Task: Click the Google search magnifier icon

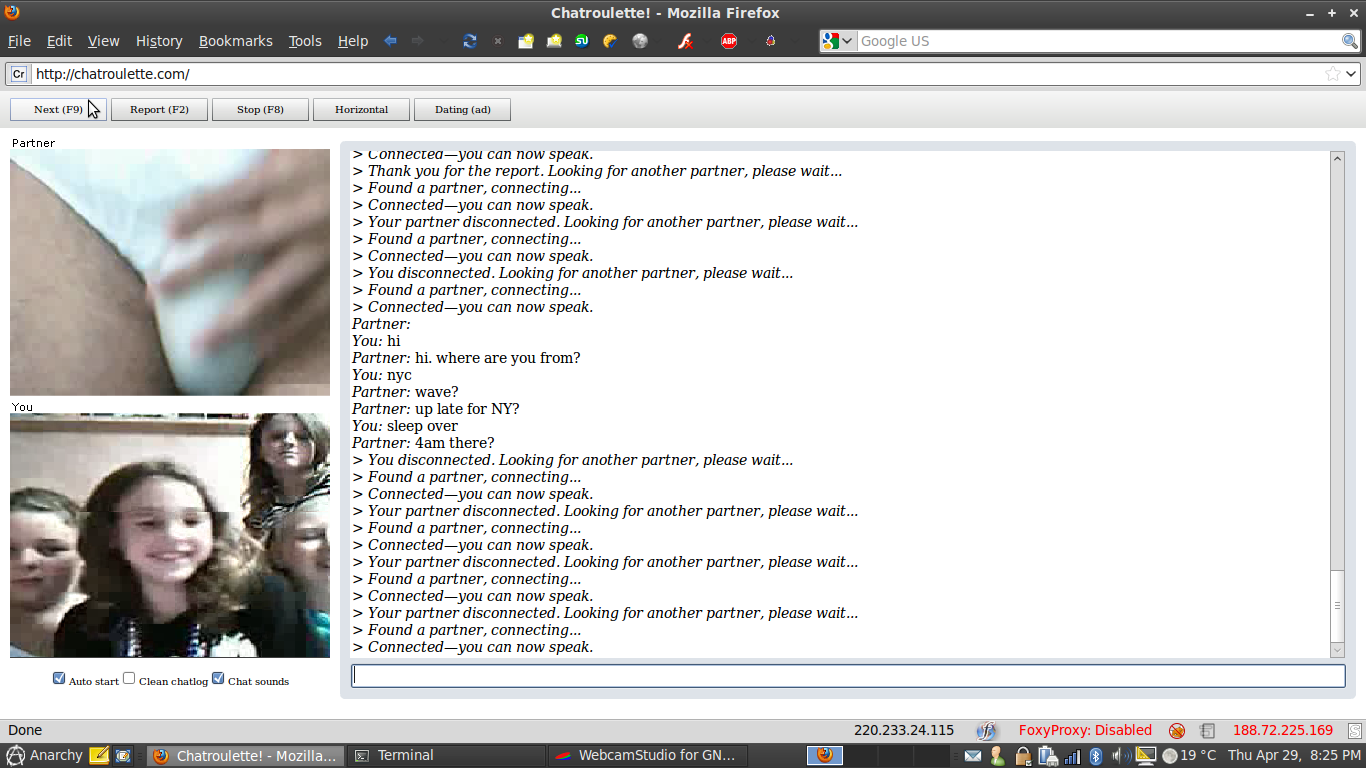Action: click(1349, 41)
